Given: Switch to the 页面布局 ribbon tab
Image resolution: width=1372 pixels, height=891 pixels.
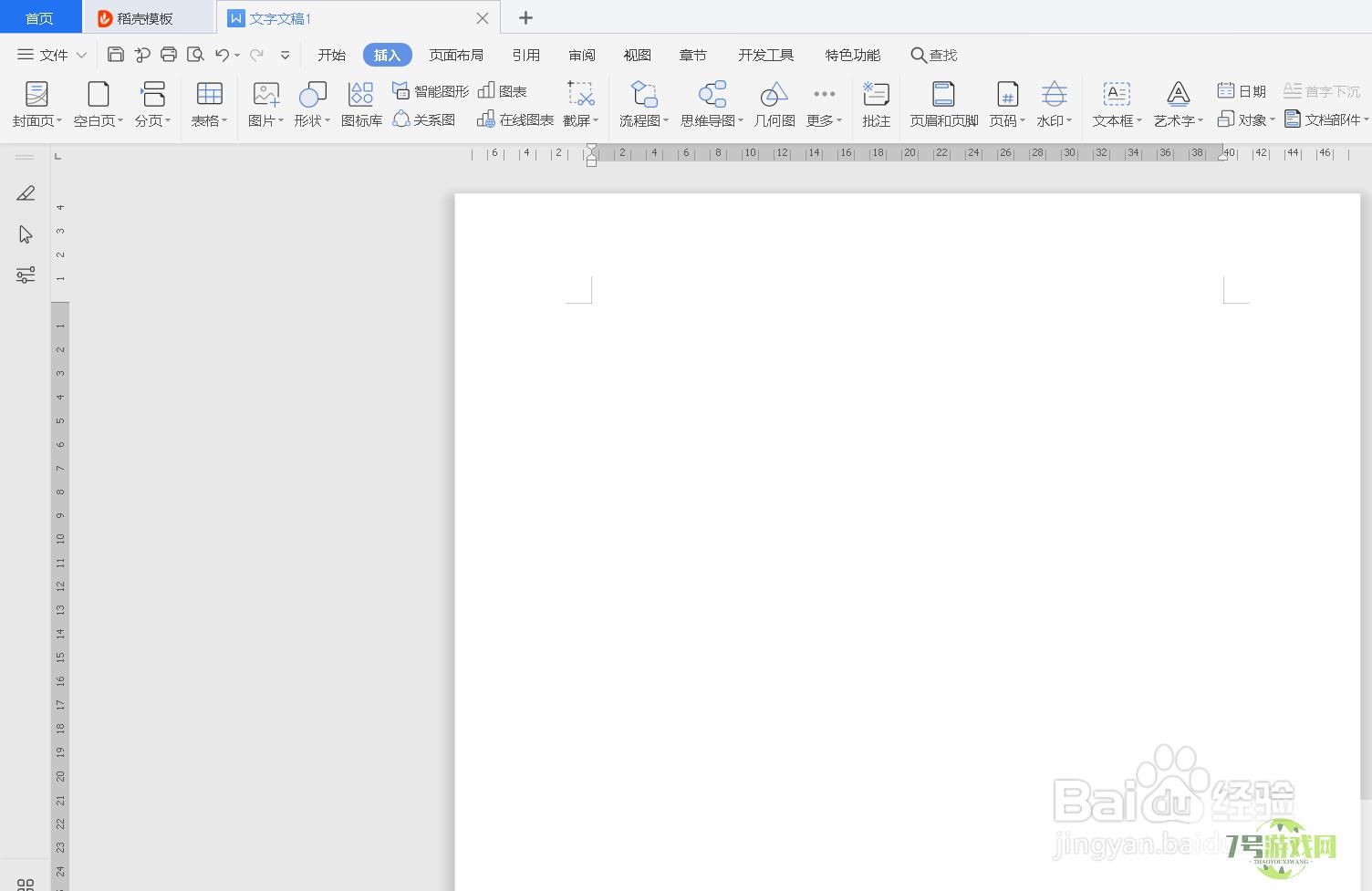Looking at the screenshot, I should click(456, 55).
